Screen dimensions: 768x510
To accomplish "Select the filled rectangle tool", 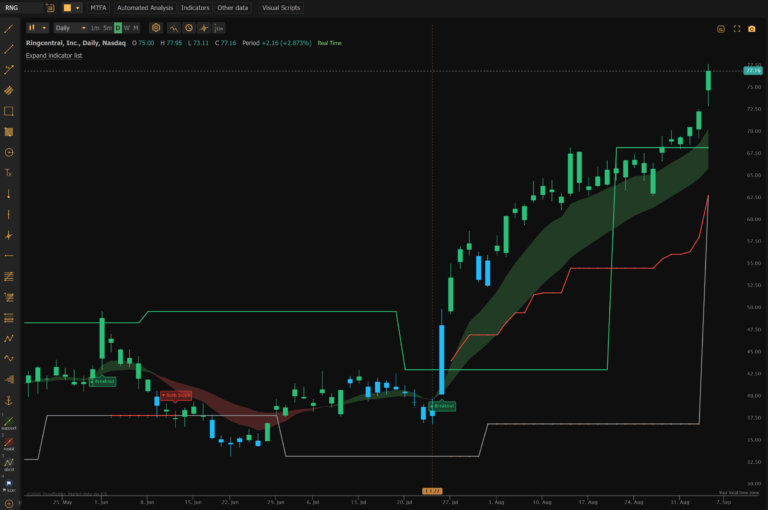I will coord(8,132).
